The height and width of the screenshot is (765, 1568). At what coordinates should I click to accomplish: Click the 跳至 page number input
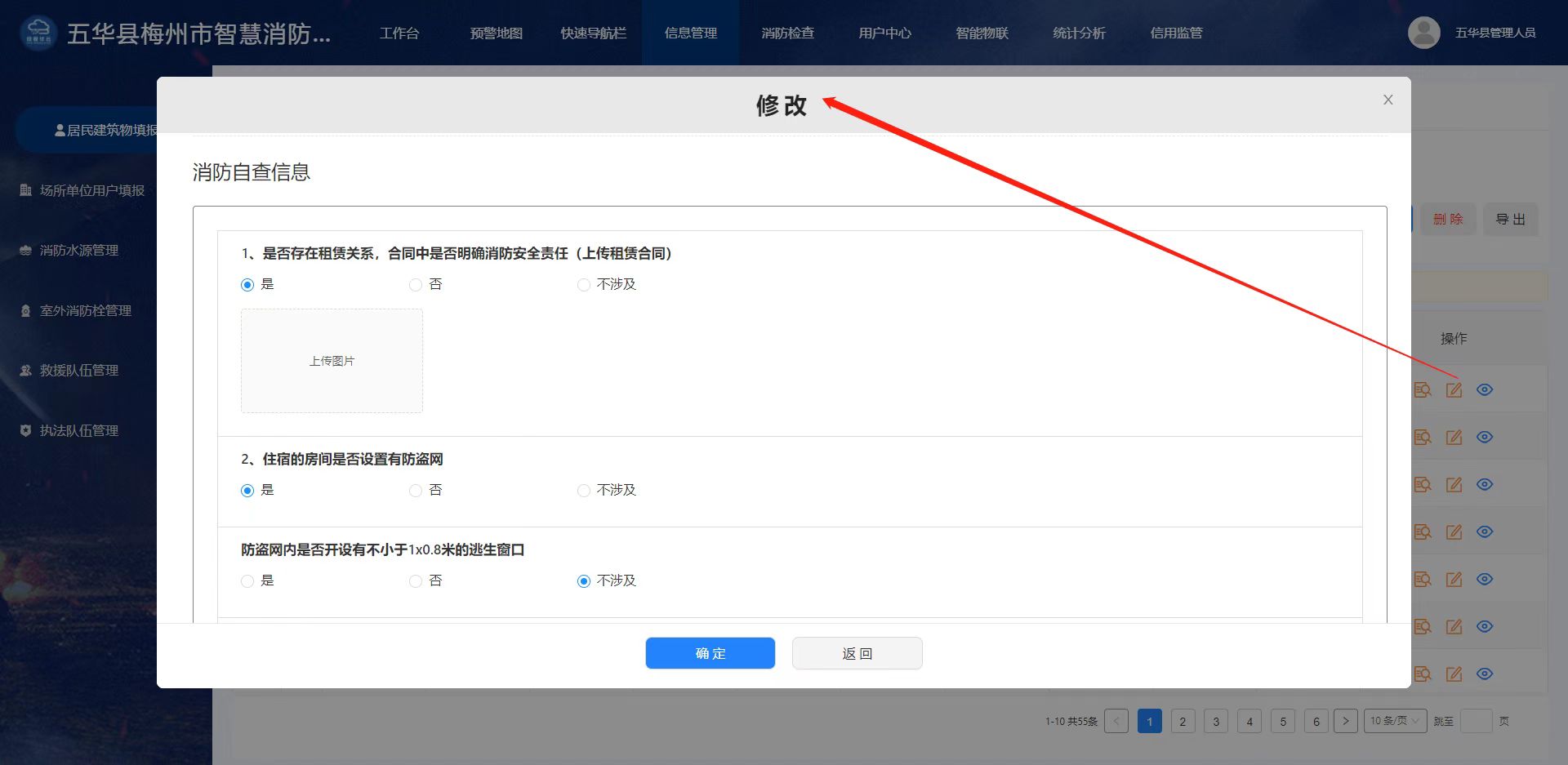click(1477, 721)
